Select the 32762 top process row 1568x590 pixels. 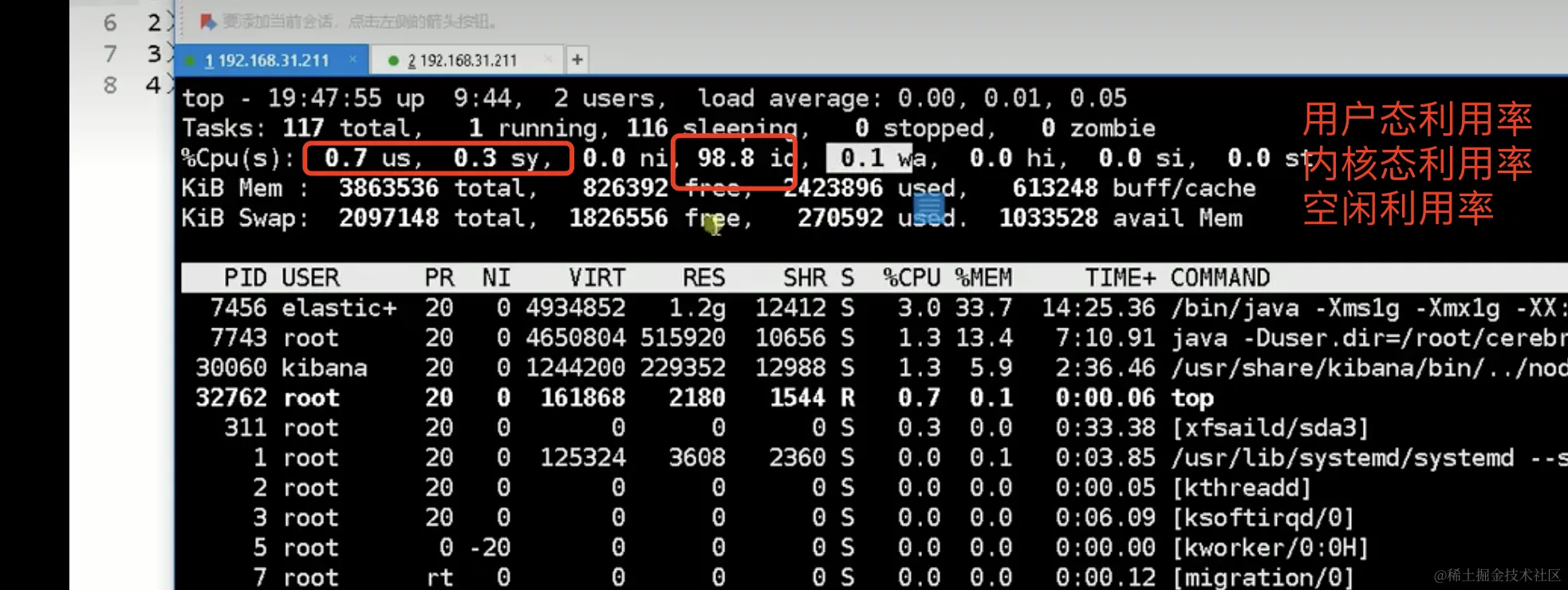coord(874,398)
